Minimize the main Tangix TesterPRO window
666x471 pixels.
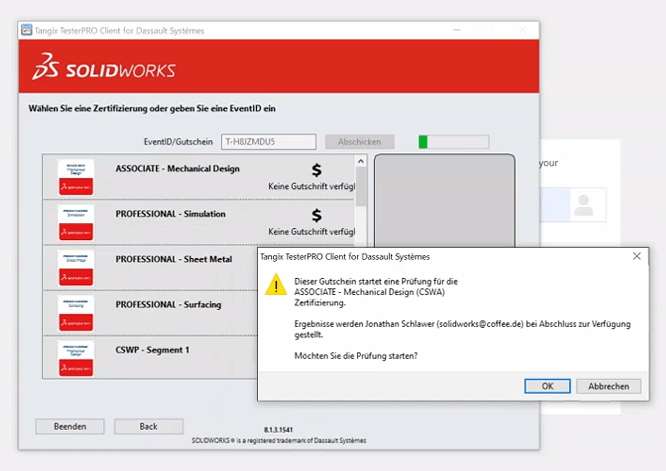[x=457, y=30]
